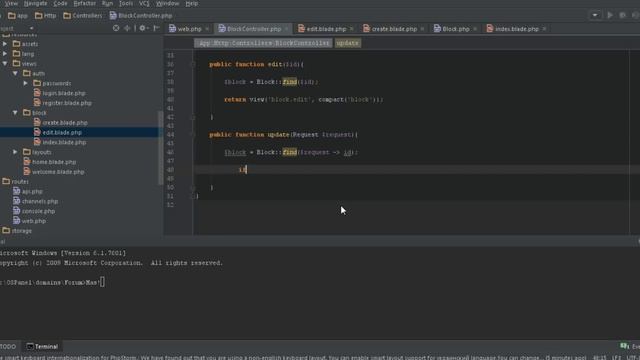
Task: Click the app breadcrumb folder
Action: (x=18, y=16)
